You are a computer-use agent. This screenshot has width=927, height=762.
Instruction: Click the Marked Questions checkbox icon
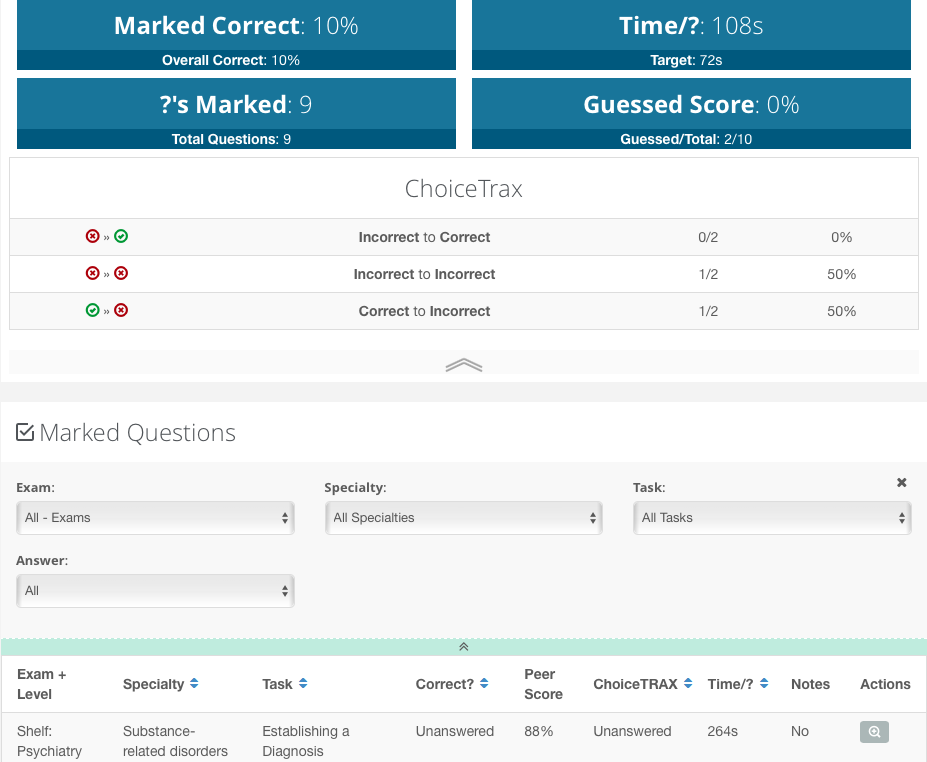click(25, 433)
